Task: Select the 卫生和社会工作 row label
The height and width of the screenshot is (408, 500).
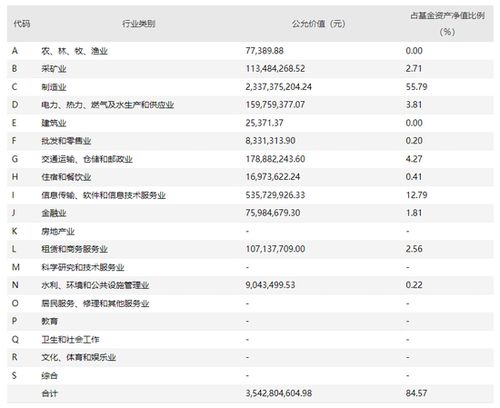Action: coord(70,340)
